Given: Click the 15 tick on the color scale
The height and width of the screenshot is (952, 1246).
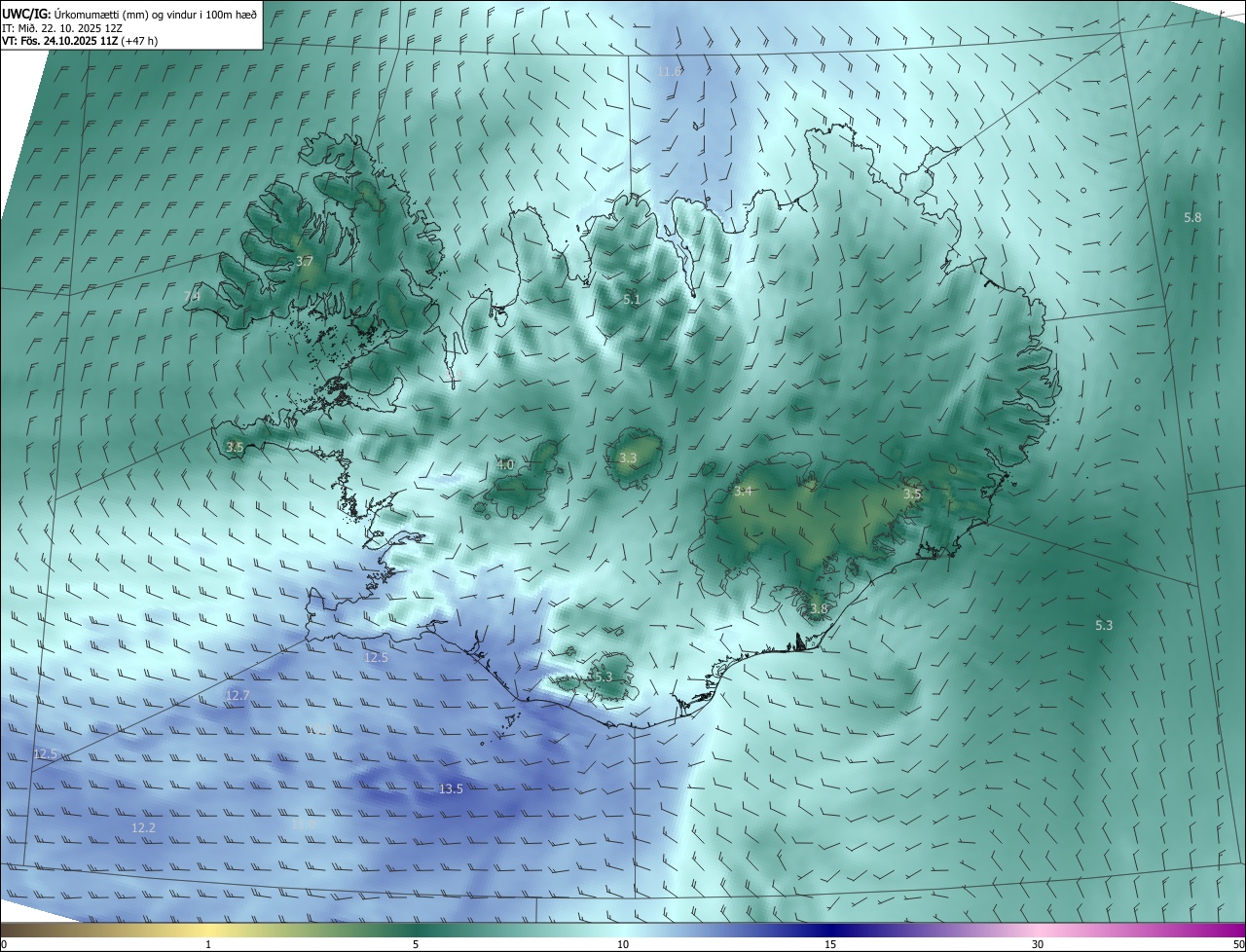Looking at the screenshot, I should [830, 945].
